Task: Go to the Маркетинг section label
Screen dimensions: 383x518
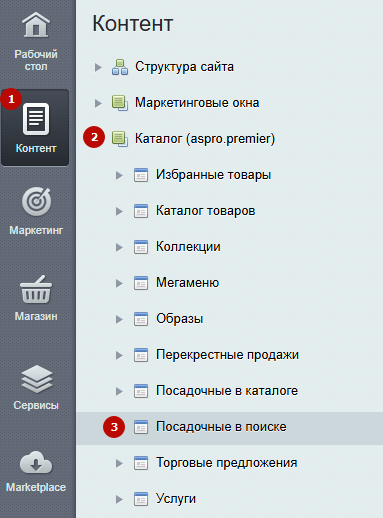Action: pos(36,230)
